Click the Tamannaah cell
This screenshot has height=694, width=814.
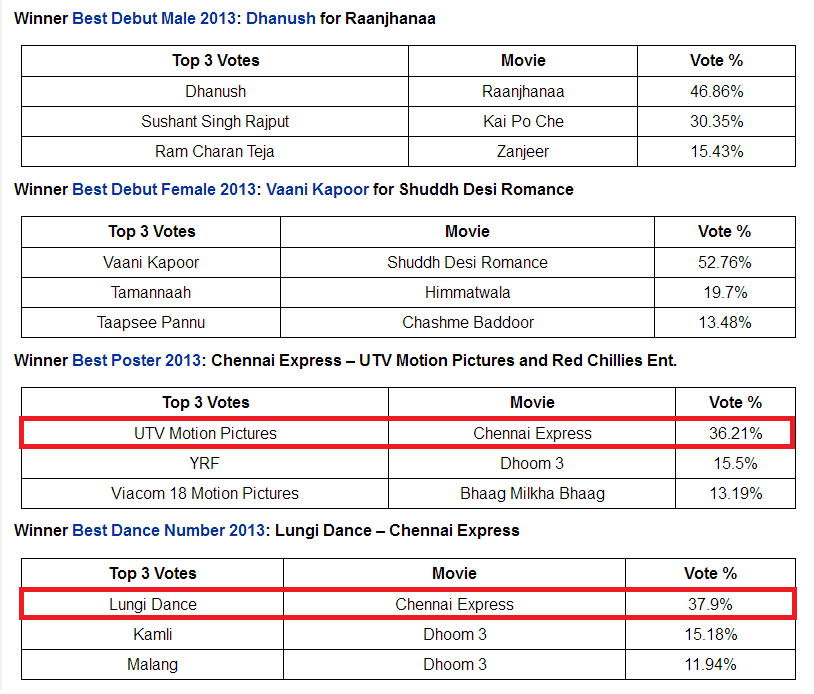151,292
